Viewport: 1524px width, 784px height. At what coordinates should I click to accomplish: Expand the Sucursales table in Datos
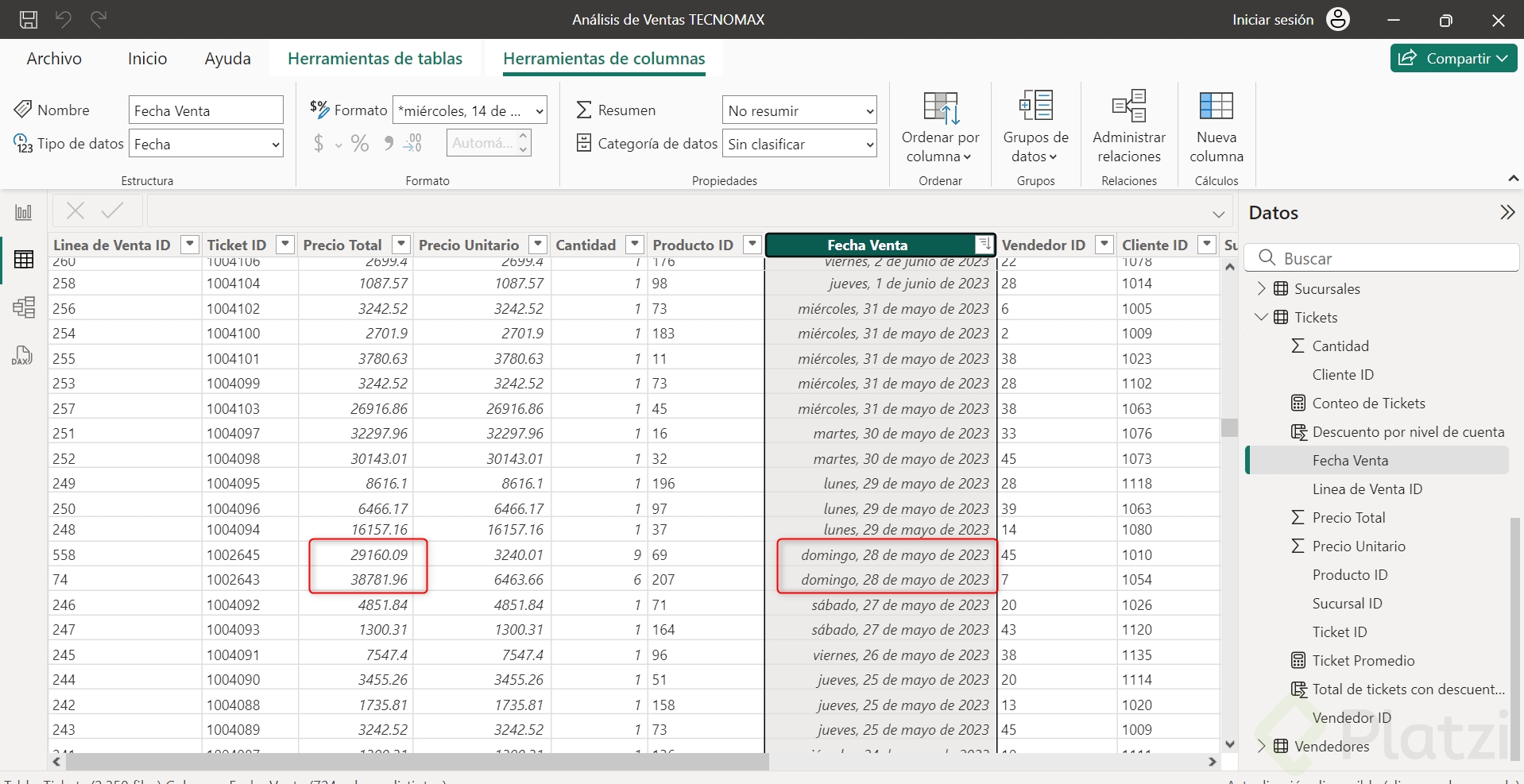[x=1261, y=288]
